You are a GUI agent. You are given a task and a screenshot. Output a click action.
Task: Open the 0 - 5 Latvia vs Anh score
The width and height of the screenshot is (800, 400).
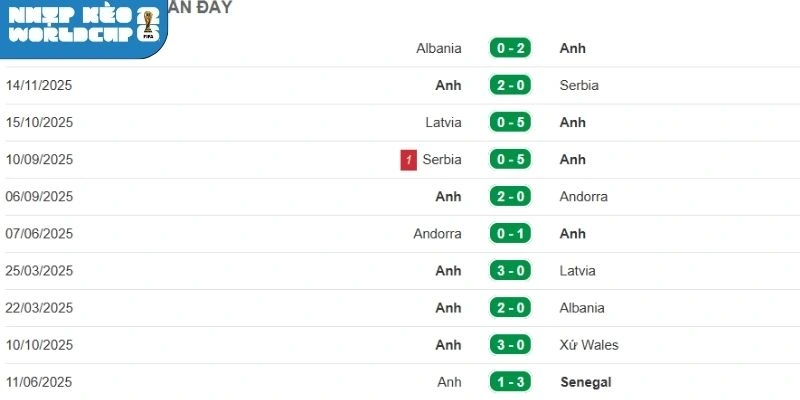pyautogui.click(x=510, y=122)
